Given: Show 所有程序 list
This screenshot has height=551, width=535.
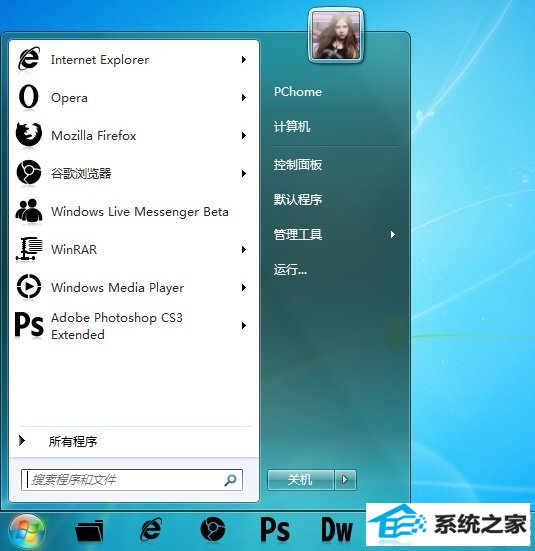Looking at the screenshot, I should coord(73,441).
